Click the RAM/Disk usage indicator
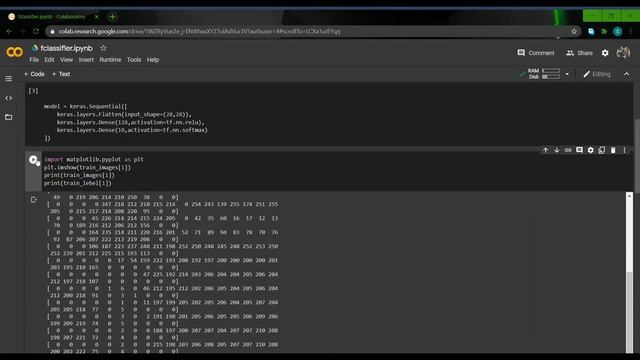 coord(544,73)
